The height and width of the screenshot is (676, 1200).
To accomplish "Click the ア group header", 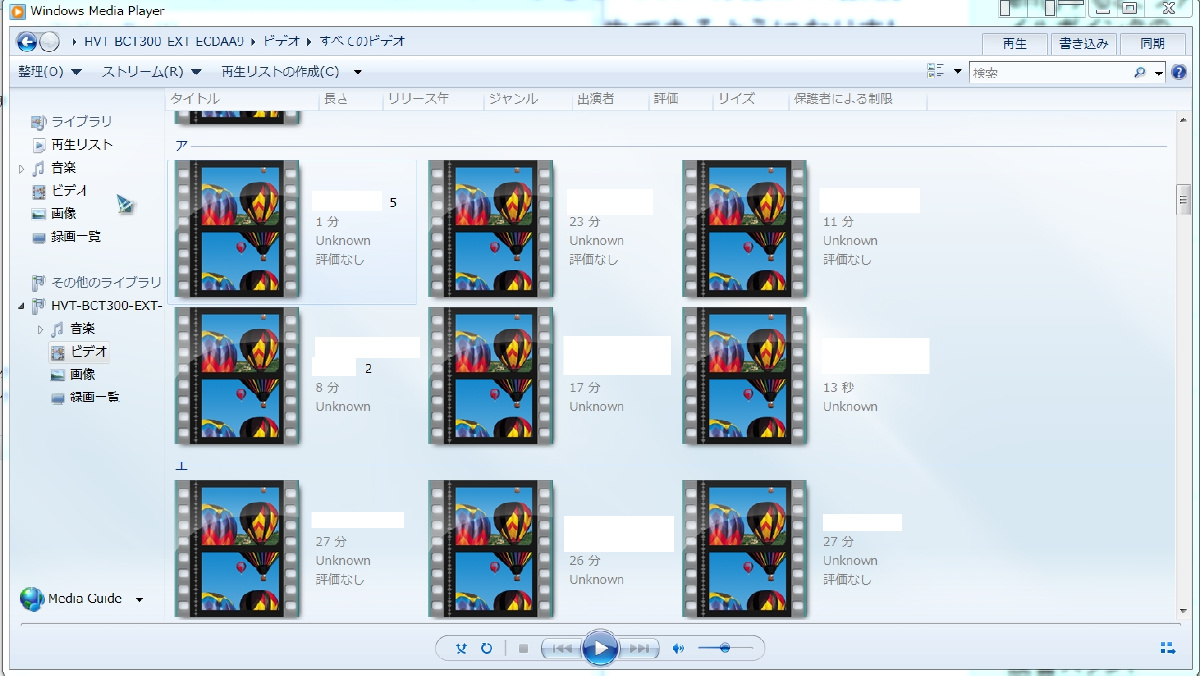I will 182,146.
